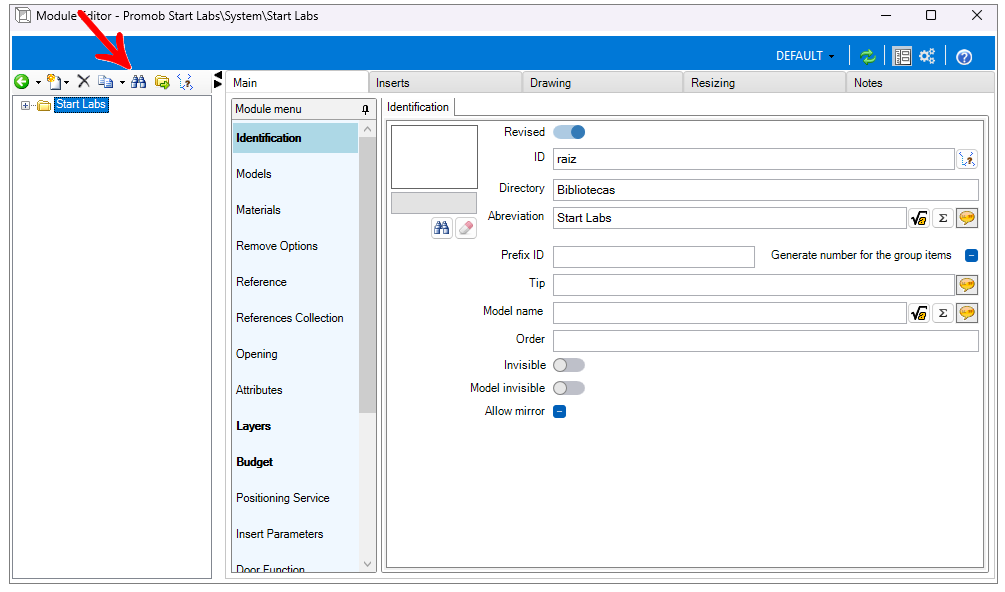1005x592 pixels.
Task: Click the Prefix ID input field
Action: tap(653, 257)
